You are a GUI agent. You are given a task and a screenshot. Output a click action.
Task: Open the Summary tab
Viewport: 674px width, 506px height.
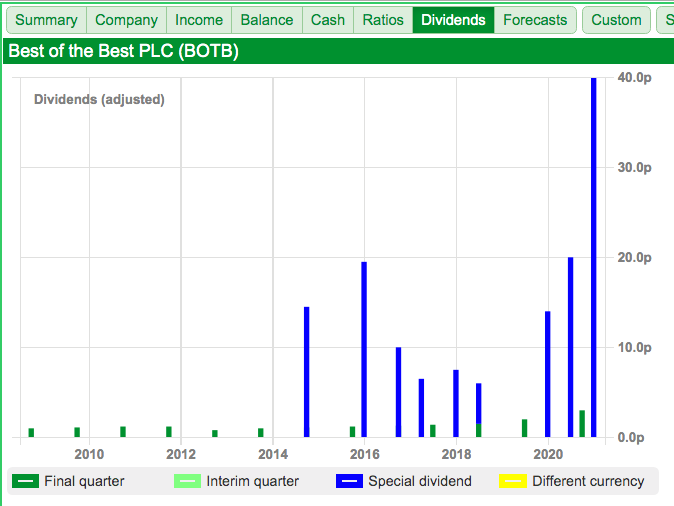[x=46, y=20]
